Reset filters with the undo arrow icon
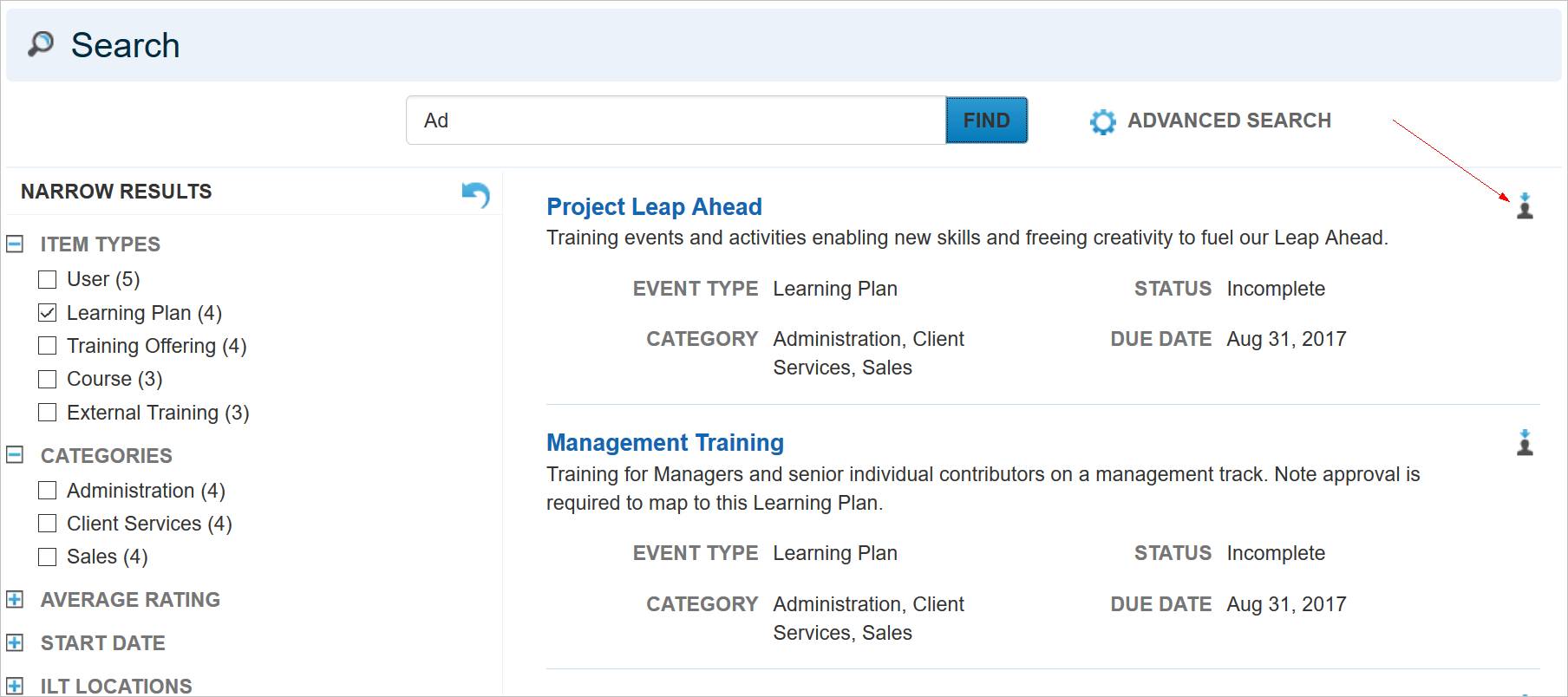1568x697 pixels. [x=475, y=194]
